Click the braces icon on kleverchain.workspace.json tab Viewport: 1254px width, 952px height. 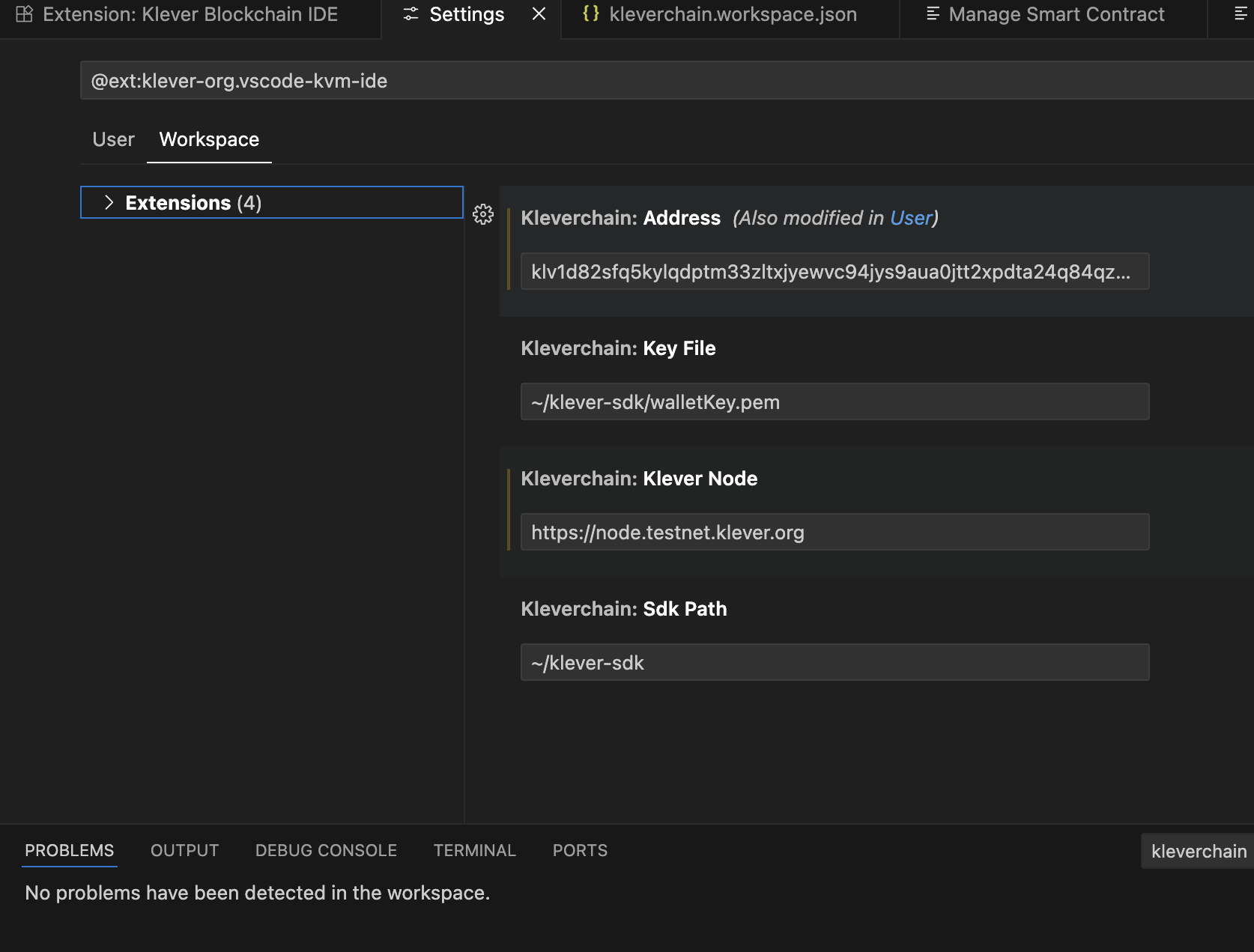[x=590, y=14]
